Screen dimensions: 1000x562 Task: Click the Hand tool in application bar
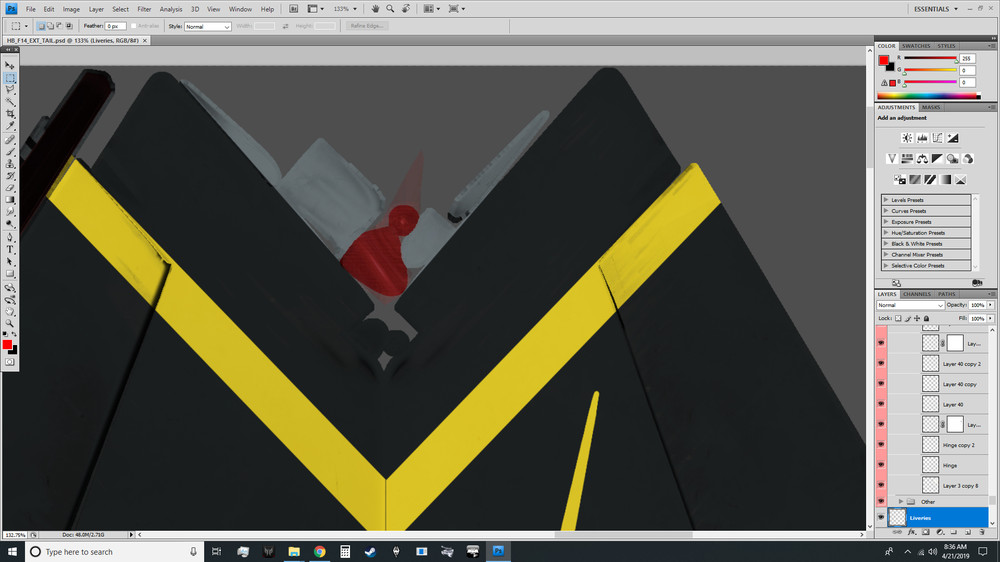(375, 9)
